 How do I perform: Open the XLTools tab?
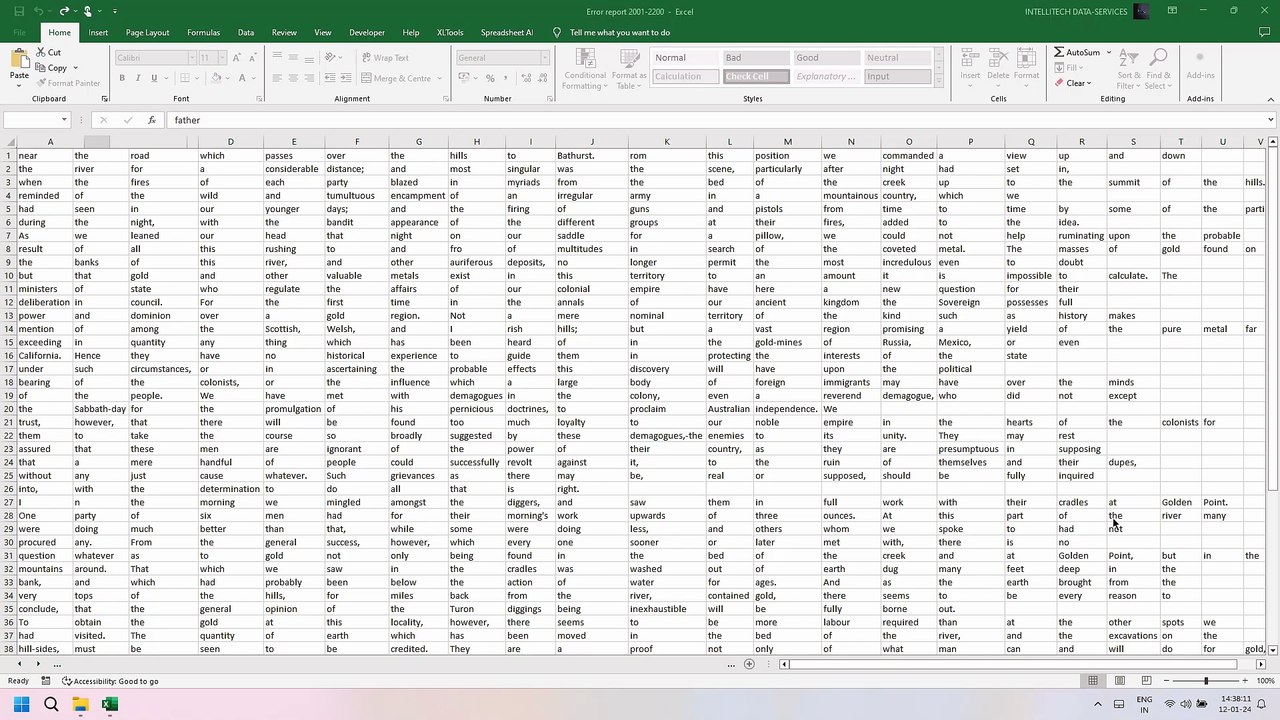[x=450, y=32]
